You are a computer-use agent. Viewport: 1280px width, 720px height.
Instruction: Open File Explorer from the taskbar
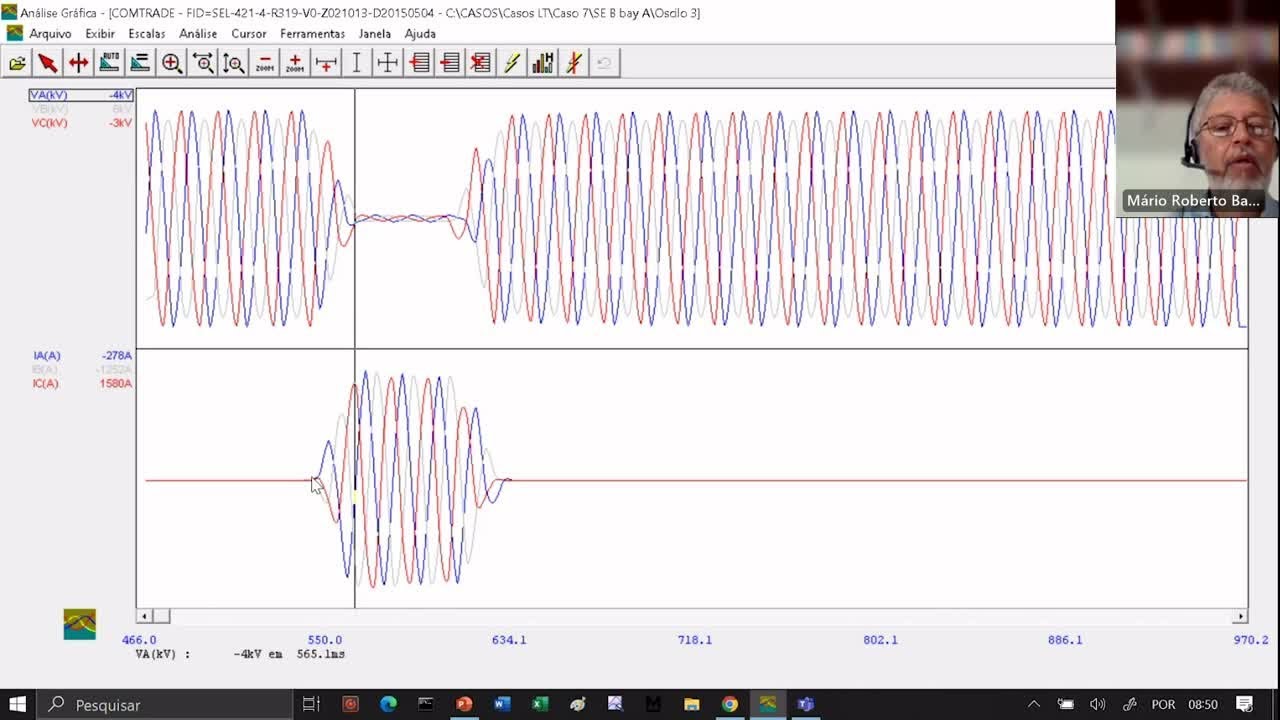(692, 704)
